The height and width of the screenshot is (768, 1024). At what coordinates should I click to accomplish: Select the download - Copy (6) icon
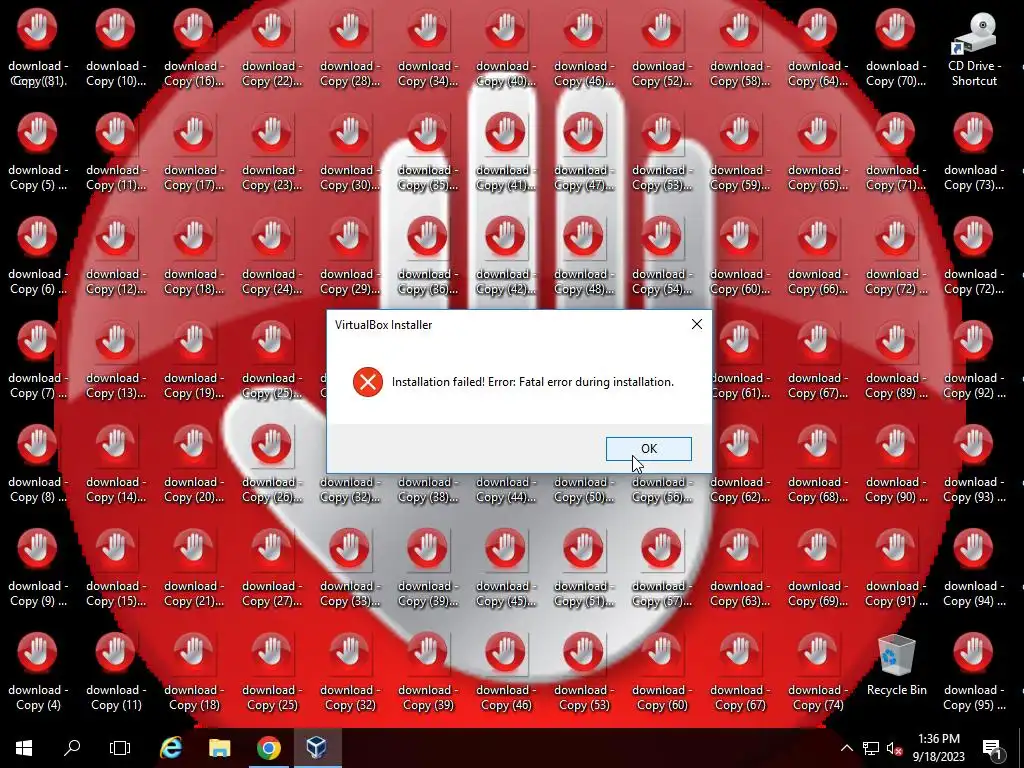38,258
